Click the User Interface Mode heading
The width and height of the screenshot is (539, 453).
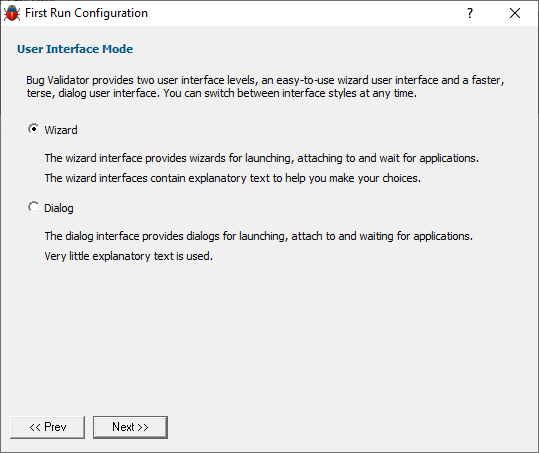pos(75,49)
